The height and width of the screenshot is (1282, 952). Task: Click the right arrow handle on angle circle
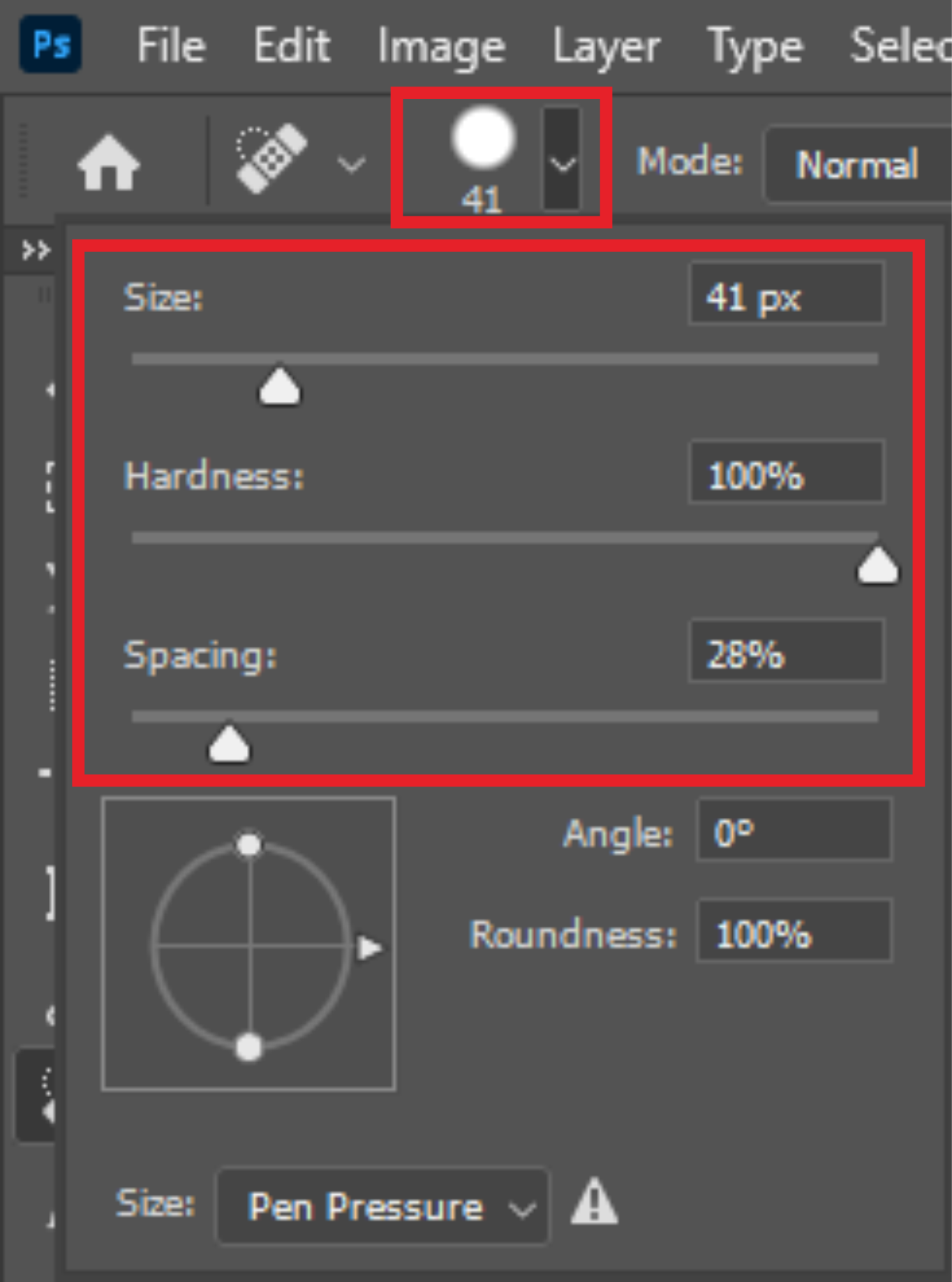[369, 948]
